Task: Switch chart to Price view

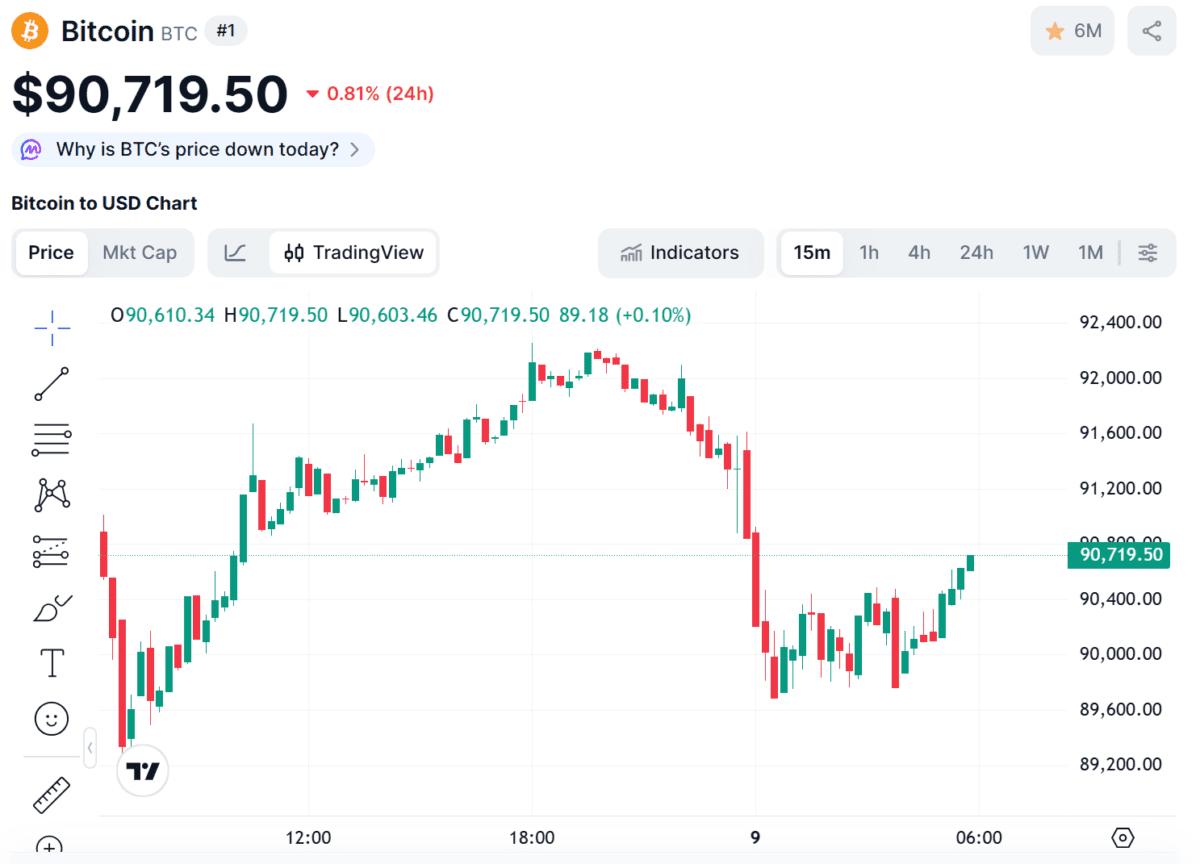Action: tap(51, 253)
